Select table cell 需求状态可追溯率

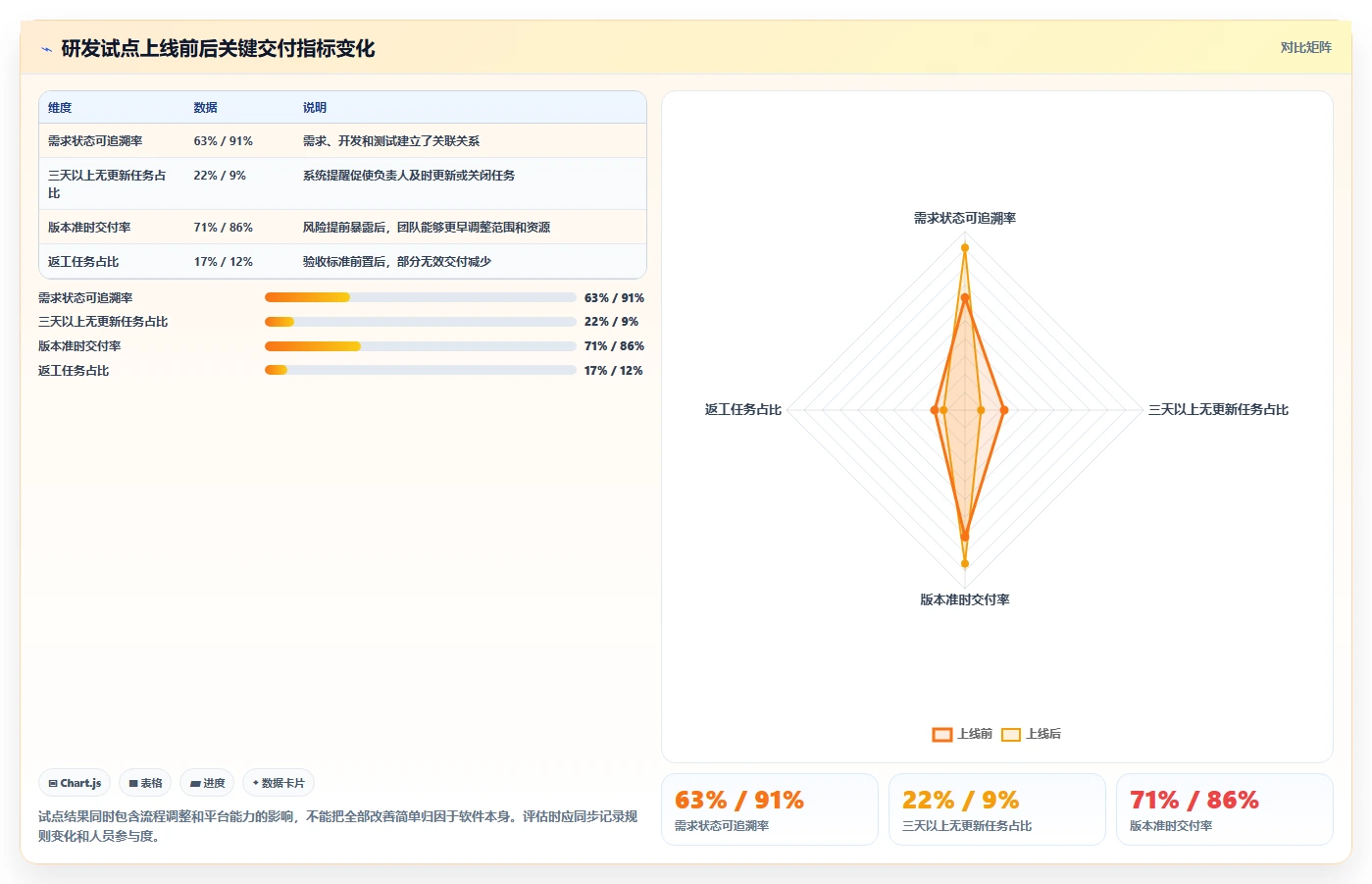95,141
